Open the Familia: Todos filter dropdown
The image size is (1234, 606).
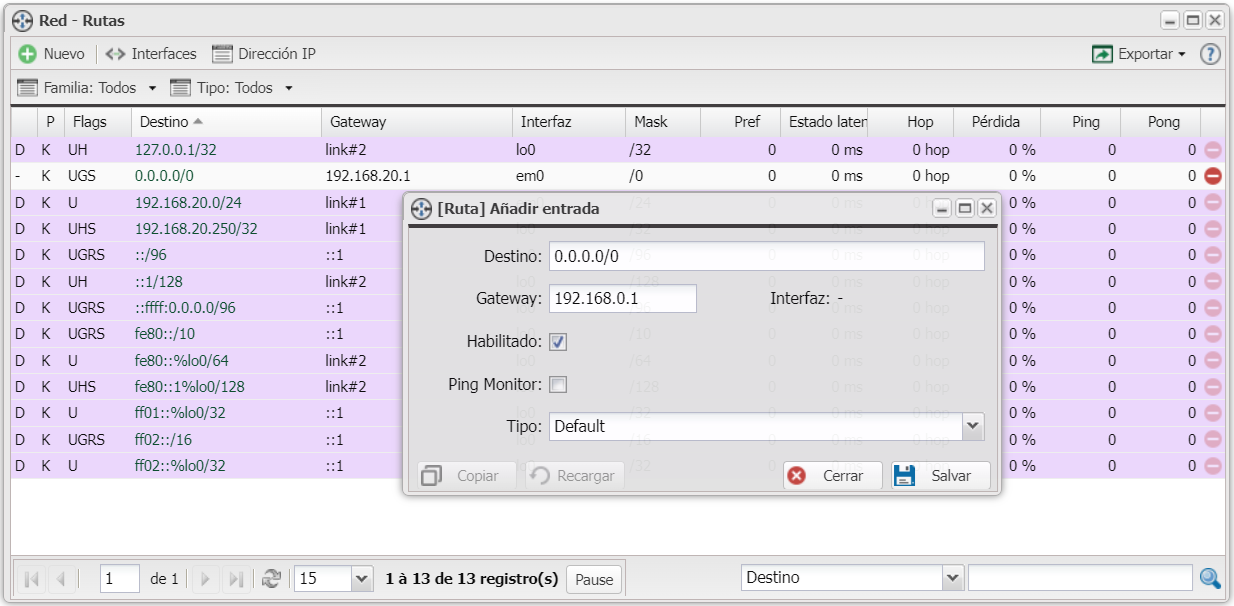88,88
